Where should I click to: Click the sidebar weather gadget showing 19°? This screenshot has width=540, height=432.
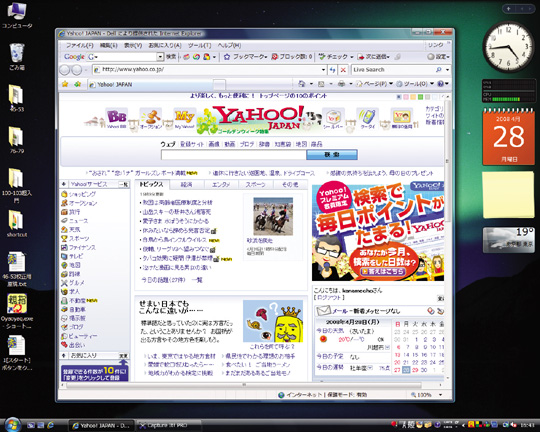pos(508,240)
